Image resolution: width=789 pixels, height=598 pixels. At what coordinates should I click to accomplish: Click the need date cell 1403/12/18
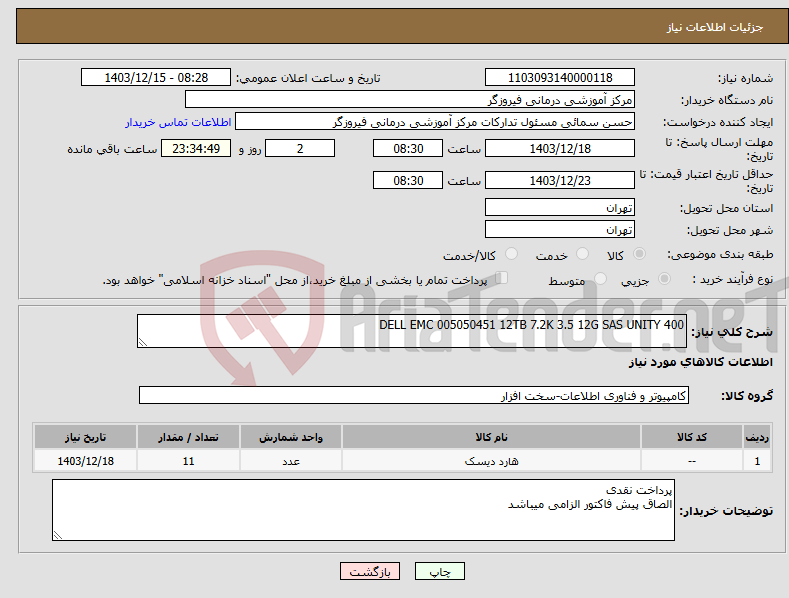(x=86, y=461)
